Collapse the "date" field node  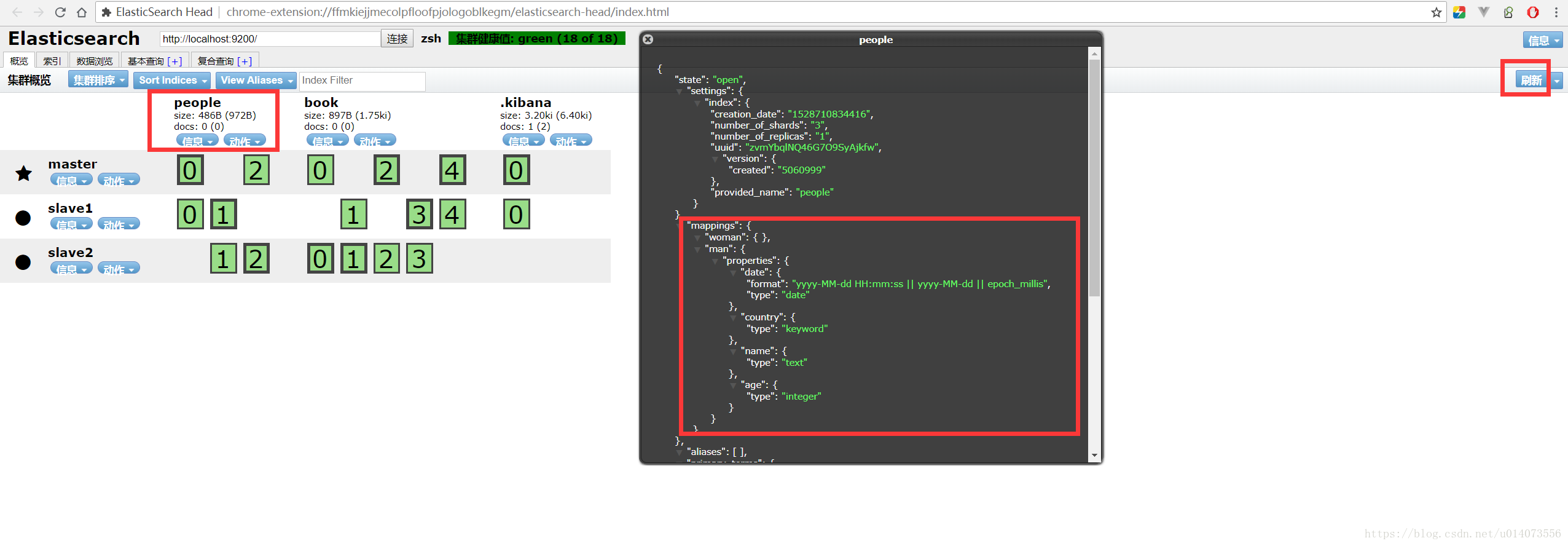pyautogui.click(x=732, y=273)
